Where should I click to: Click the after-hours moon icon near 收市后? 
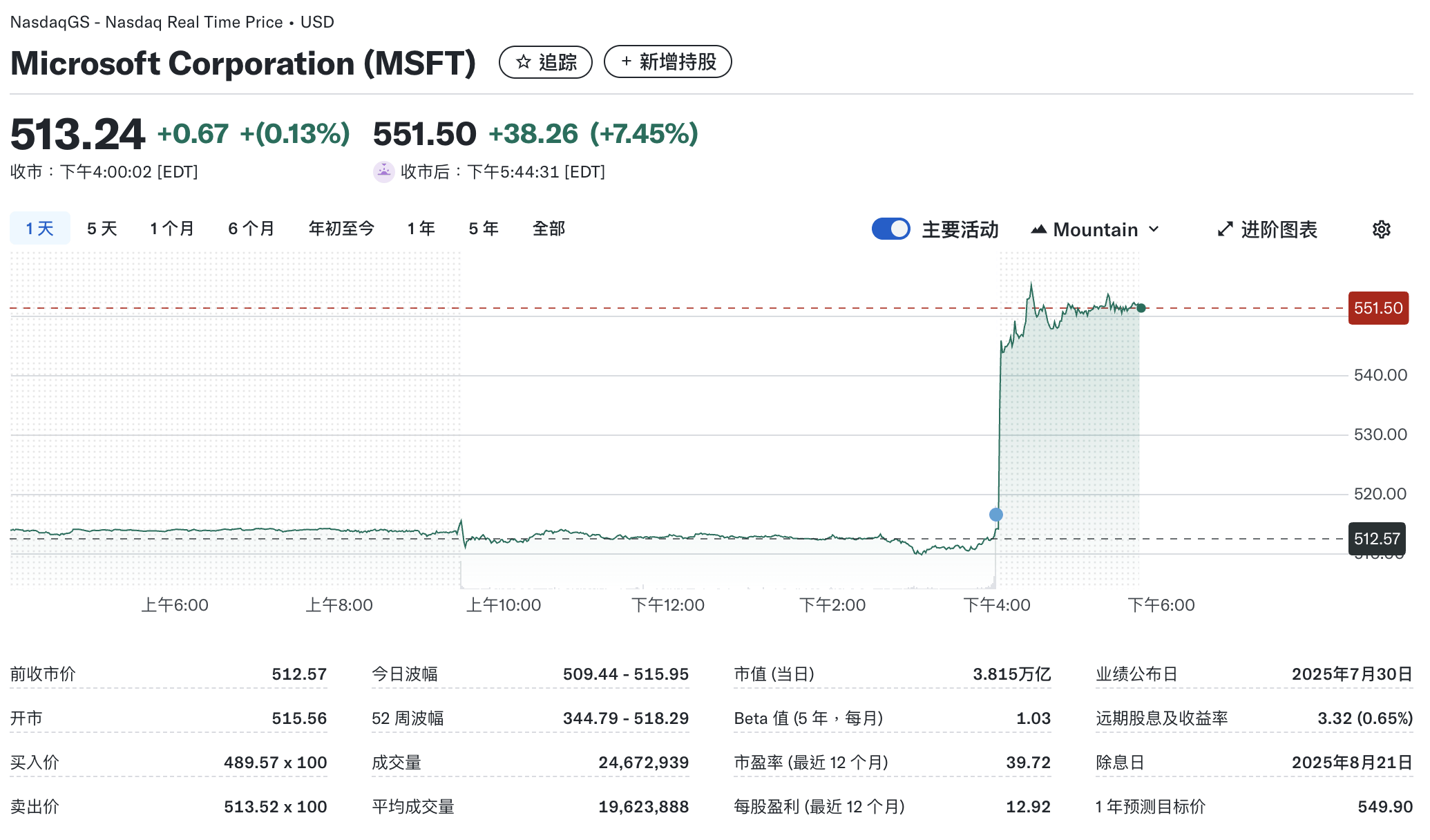point(384,171)
